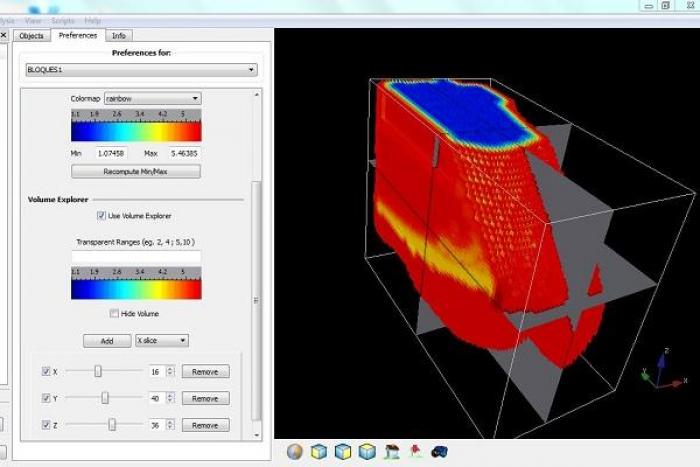The width and height of the screenshot is (700, 467).
Task: Open the Colormap rainbow dropdown
Action: point(152,99)
